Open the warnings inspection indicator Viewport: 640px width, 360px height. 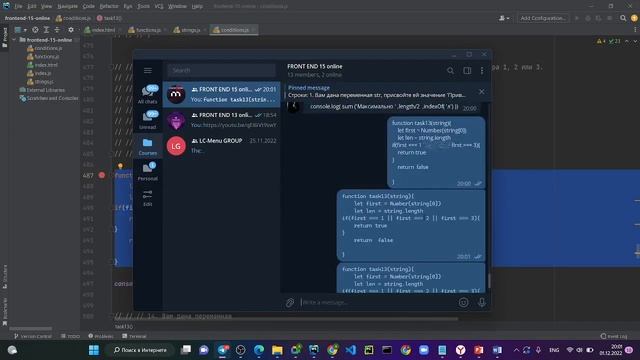coord(609,41)
